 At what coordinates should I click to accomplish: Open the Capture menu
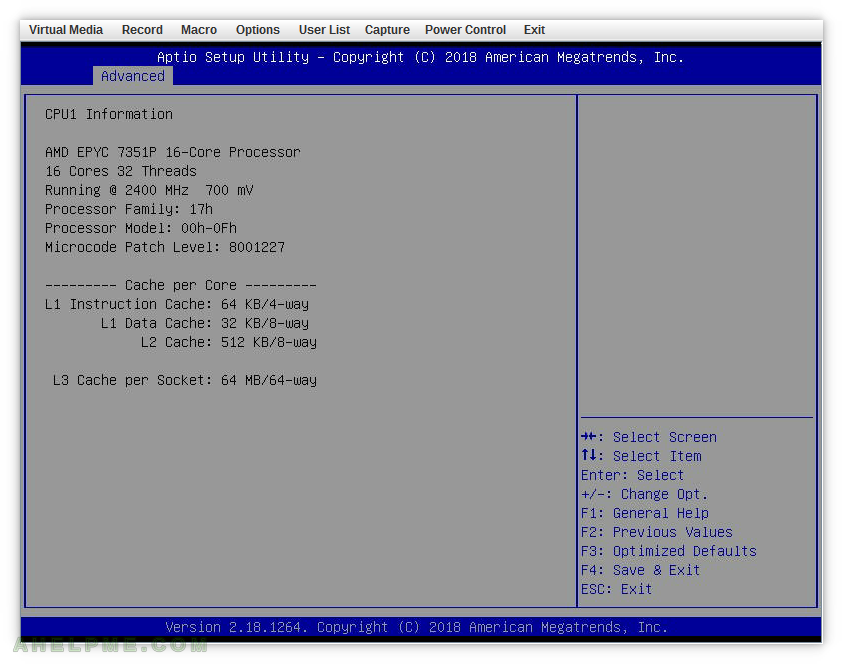tap(387, 30)
